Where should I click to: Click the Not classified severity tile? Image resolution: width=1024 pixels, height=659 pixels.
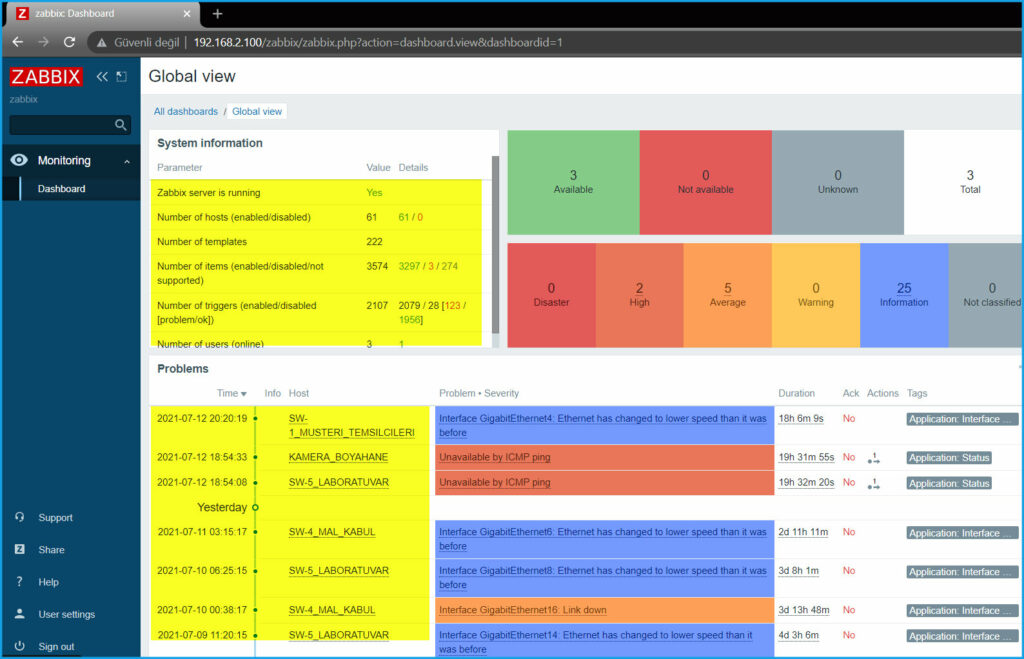[985, 295]
